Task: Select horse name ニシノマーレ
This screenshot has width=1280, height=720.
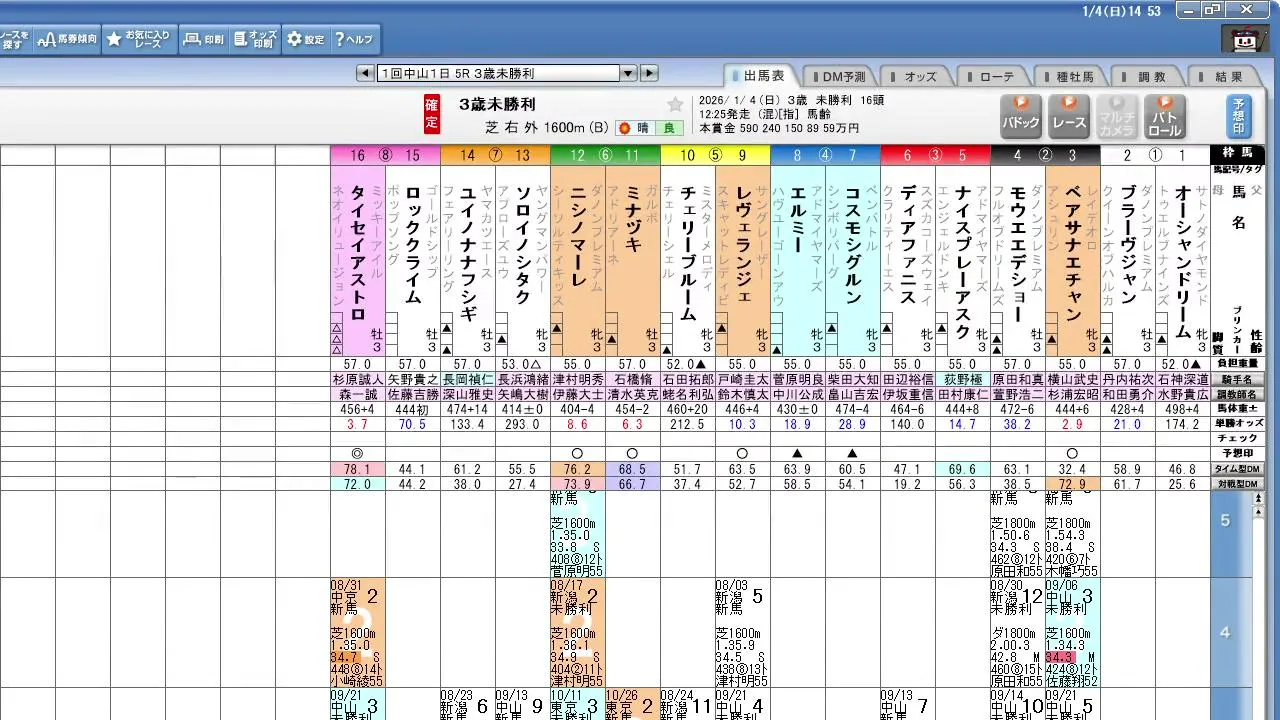Action: [578, 236]
